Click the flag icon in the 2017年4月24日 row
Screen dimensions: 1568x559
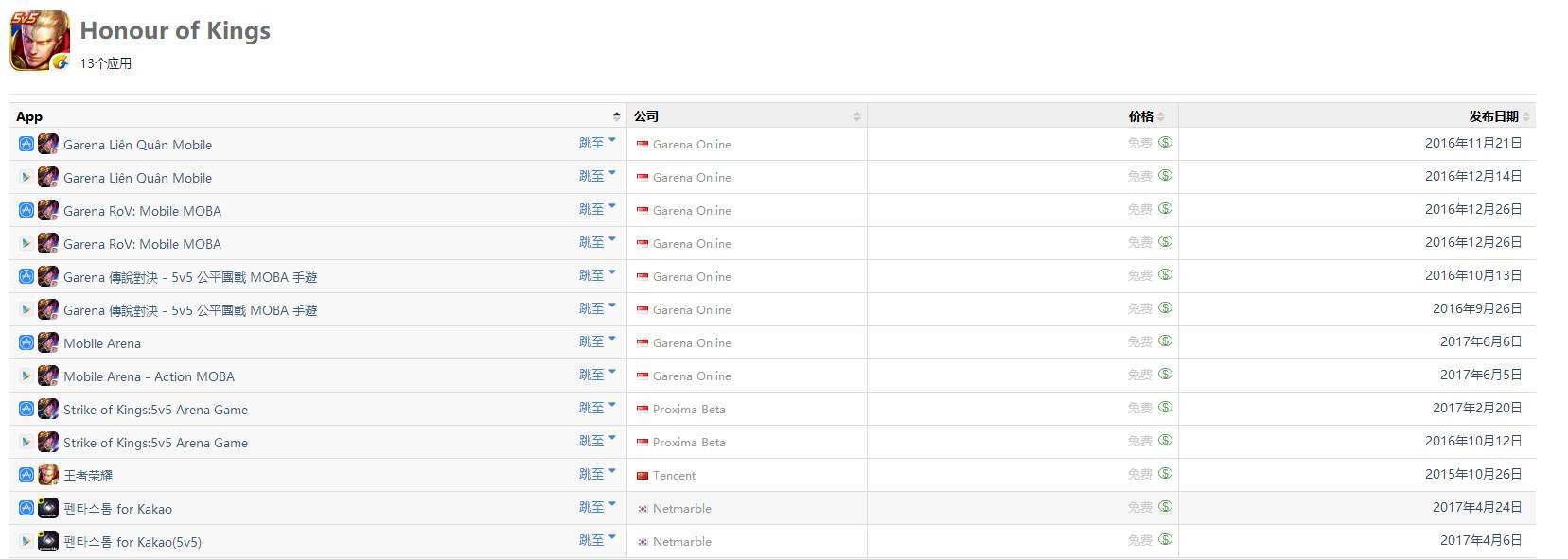[x=643, y=509]
